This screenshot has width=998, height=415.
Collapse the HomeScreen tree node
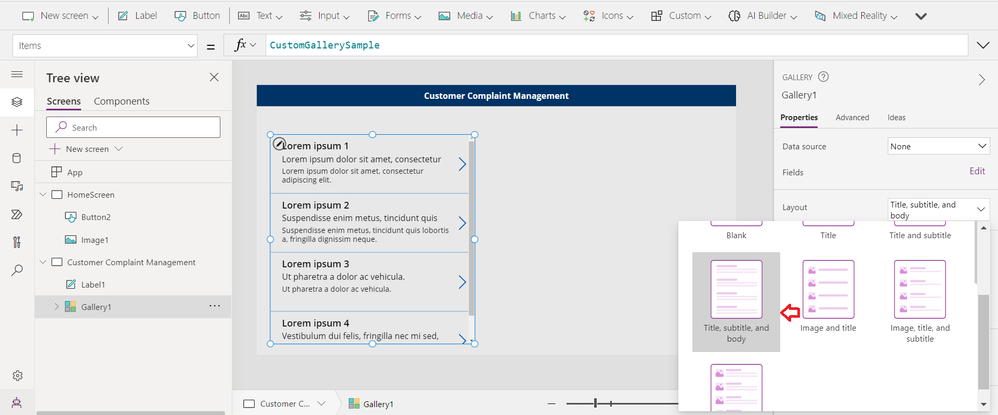click(x=43, y=195)
